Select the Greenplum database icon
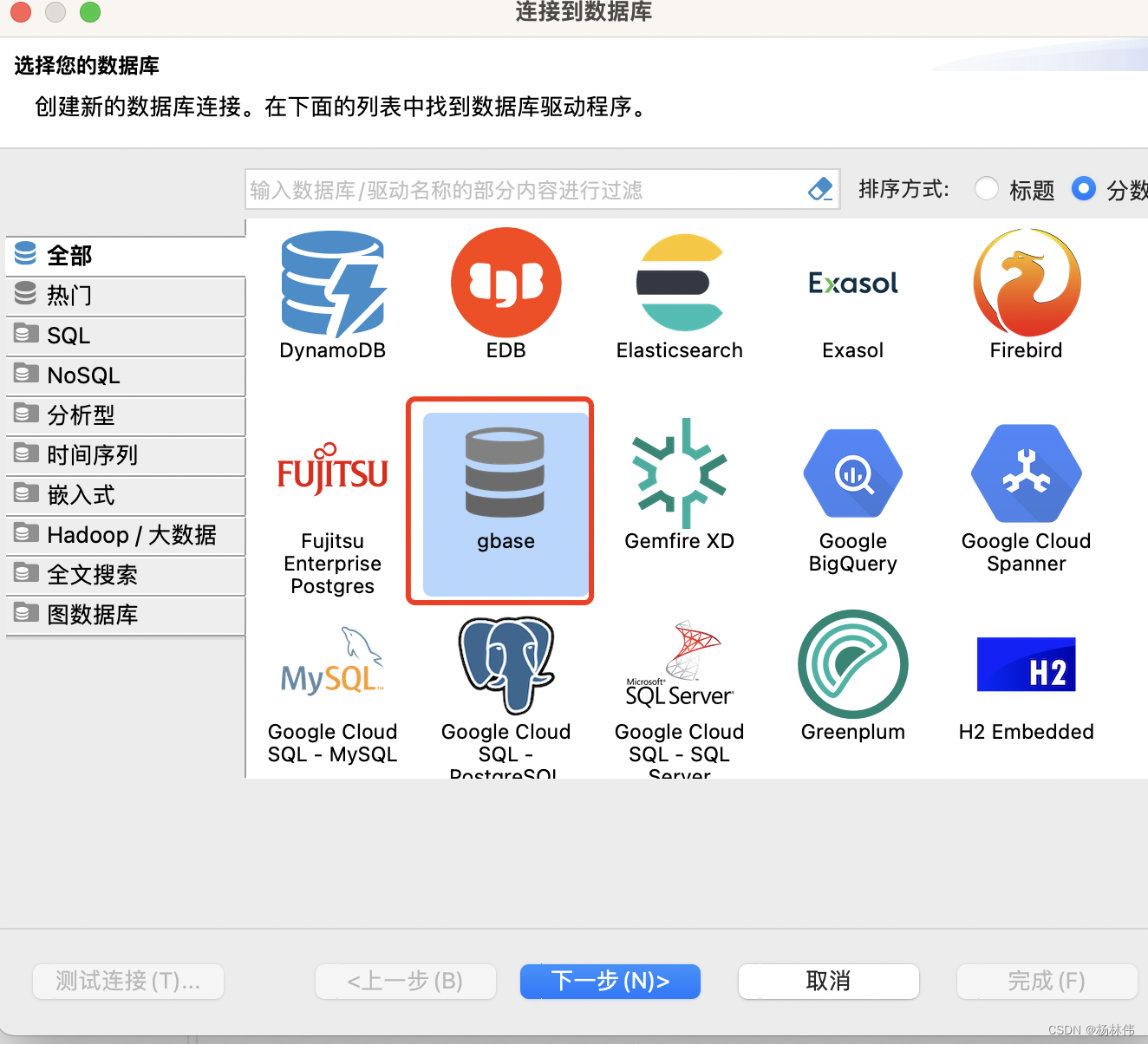Image resolution: width=1148 pixels, height=1044 pixels. 853,664
